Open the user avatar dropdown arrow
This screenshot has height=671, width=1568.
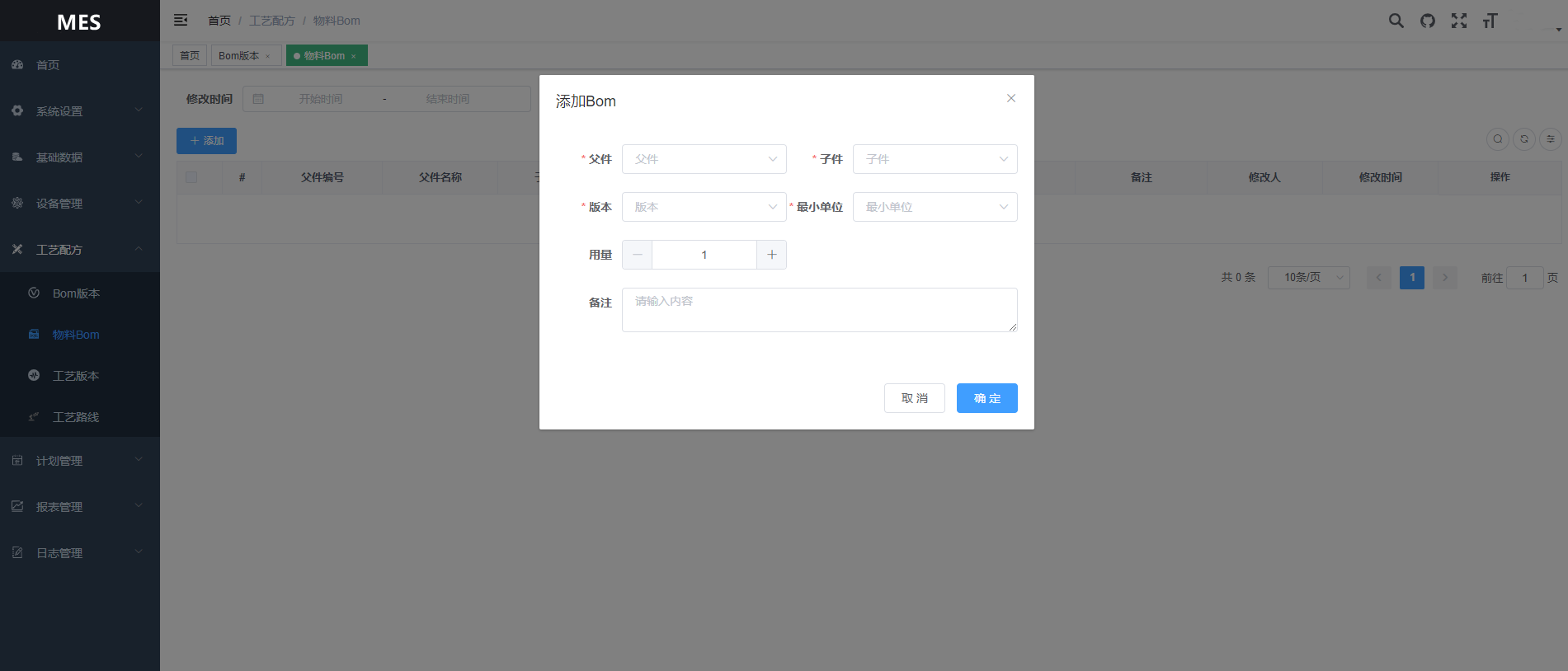[x=1558, y=29]
